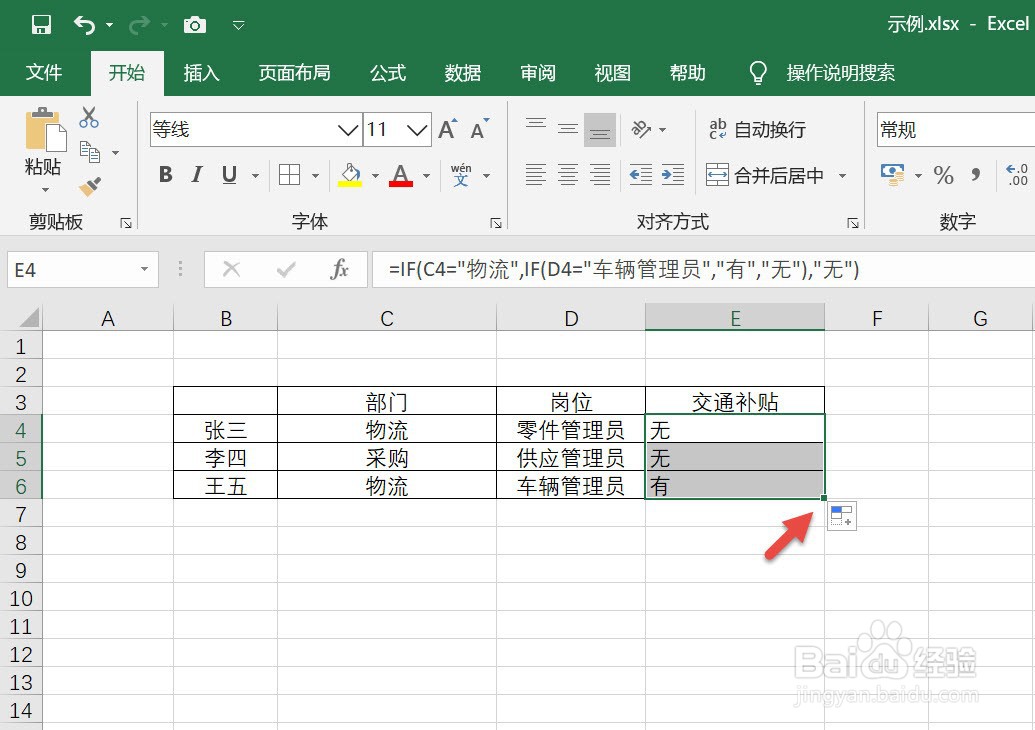Toggle bold formatting

pyautogui.click(x=165, y=175)
